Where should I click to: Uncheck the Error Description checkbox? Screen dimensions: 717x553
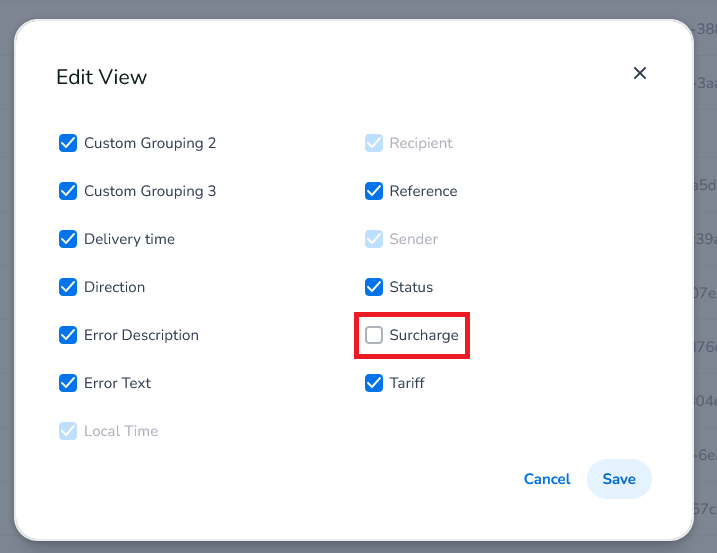(x=68, y=335)
